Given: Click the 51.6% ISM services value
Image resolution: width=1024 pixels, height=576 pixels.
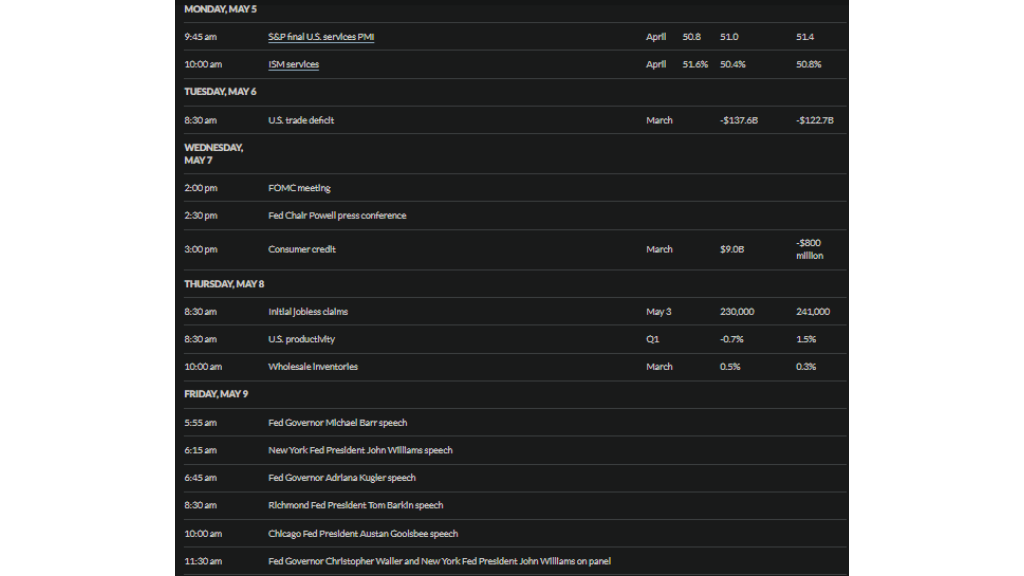Looking at the screenshot, I should coord(695,64).
